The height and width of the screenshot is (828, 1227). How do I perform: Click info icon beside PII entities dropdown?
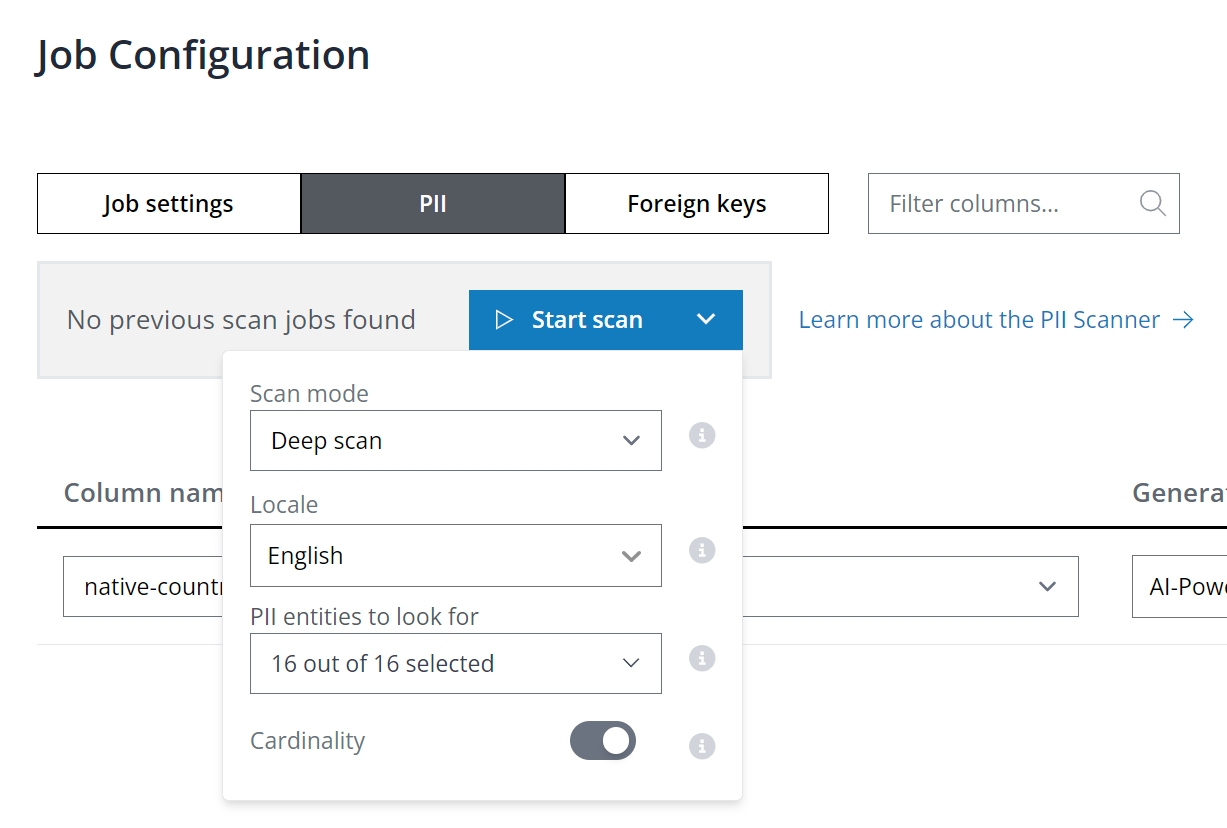click(x=702, y=658)
